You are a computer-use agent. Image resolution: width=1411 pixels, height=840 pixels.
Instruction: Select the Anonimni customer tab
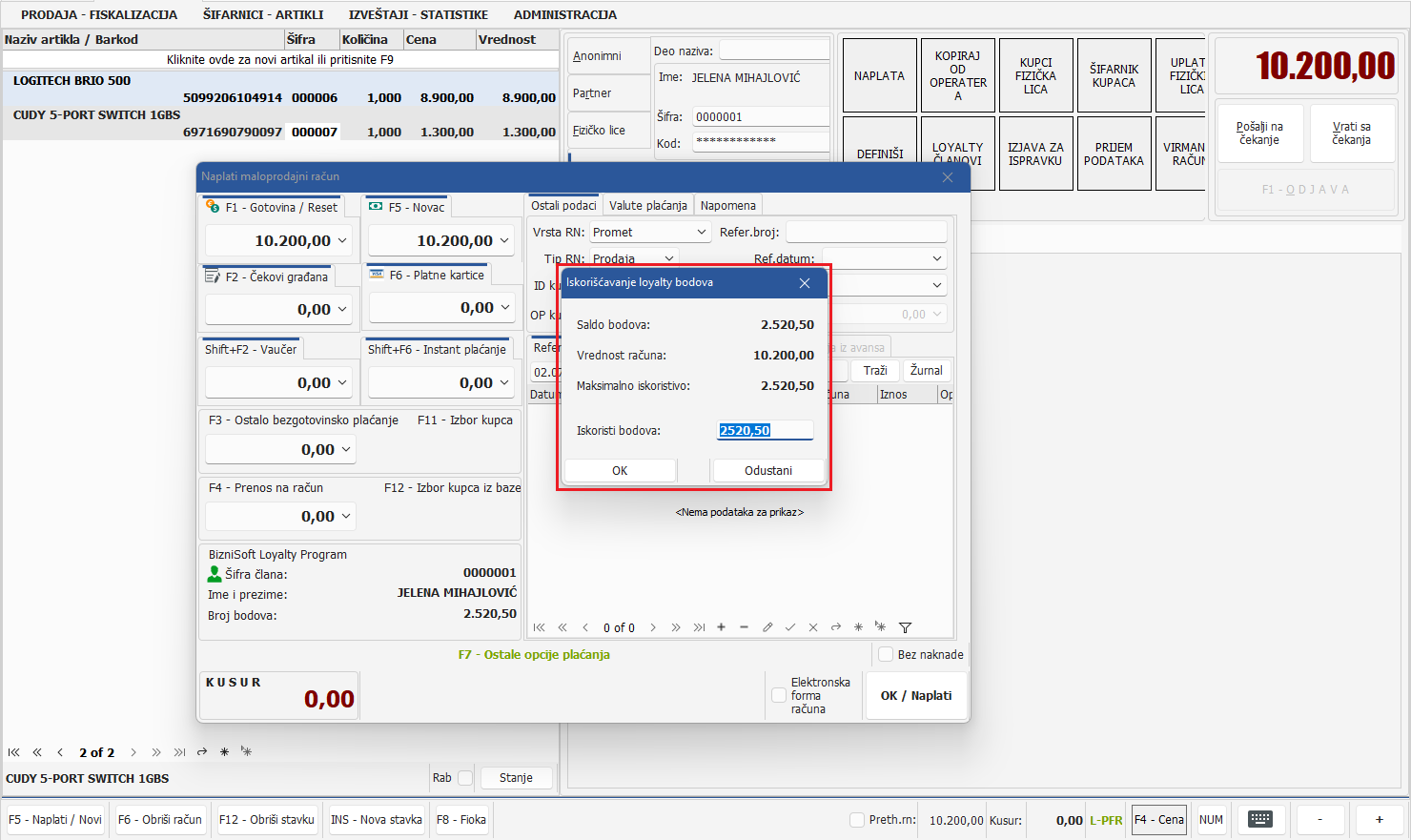click(x=608, y=56)
